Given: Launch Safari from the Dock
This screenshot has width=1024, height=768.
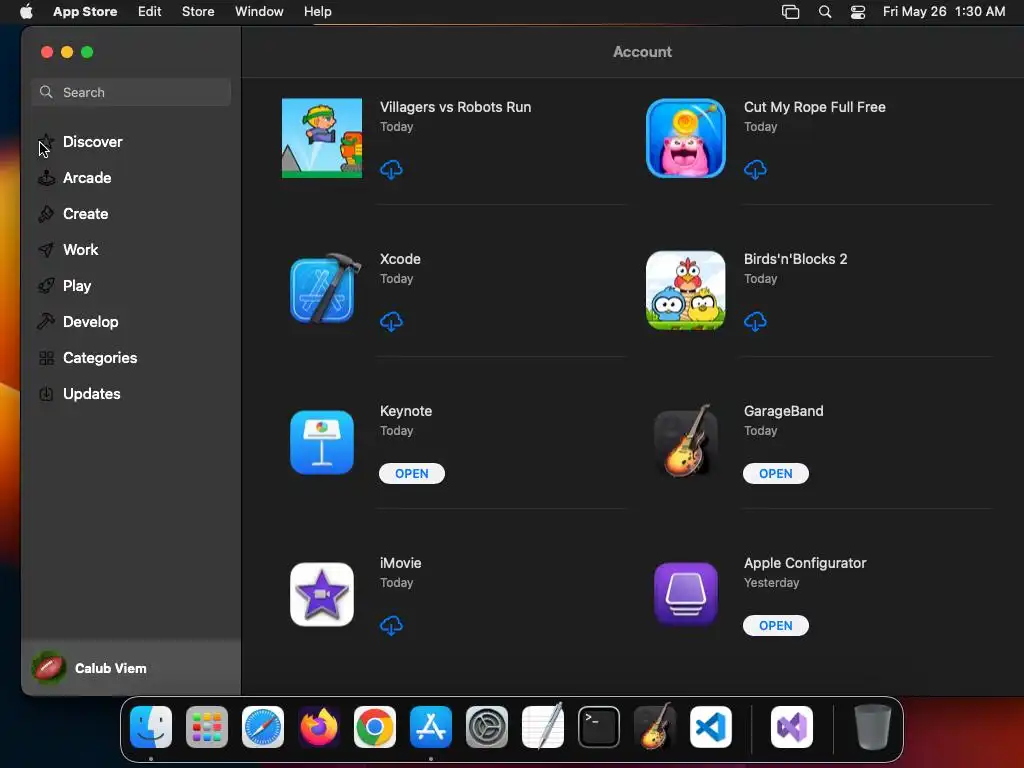Looking at the screenshot, I should pyautogui.click(x=263, y=727).
